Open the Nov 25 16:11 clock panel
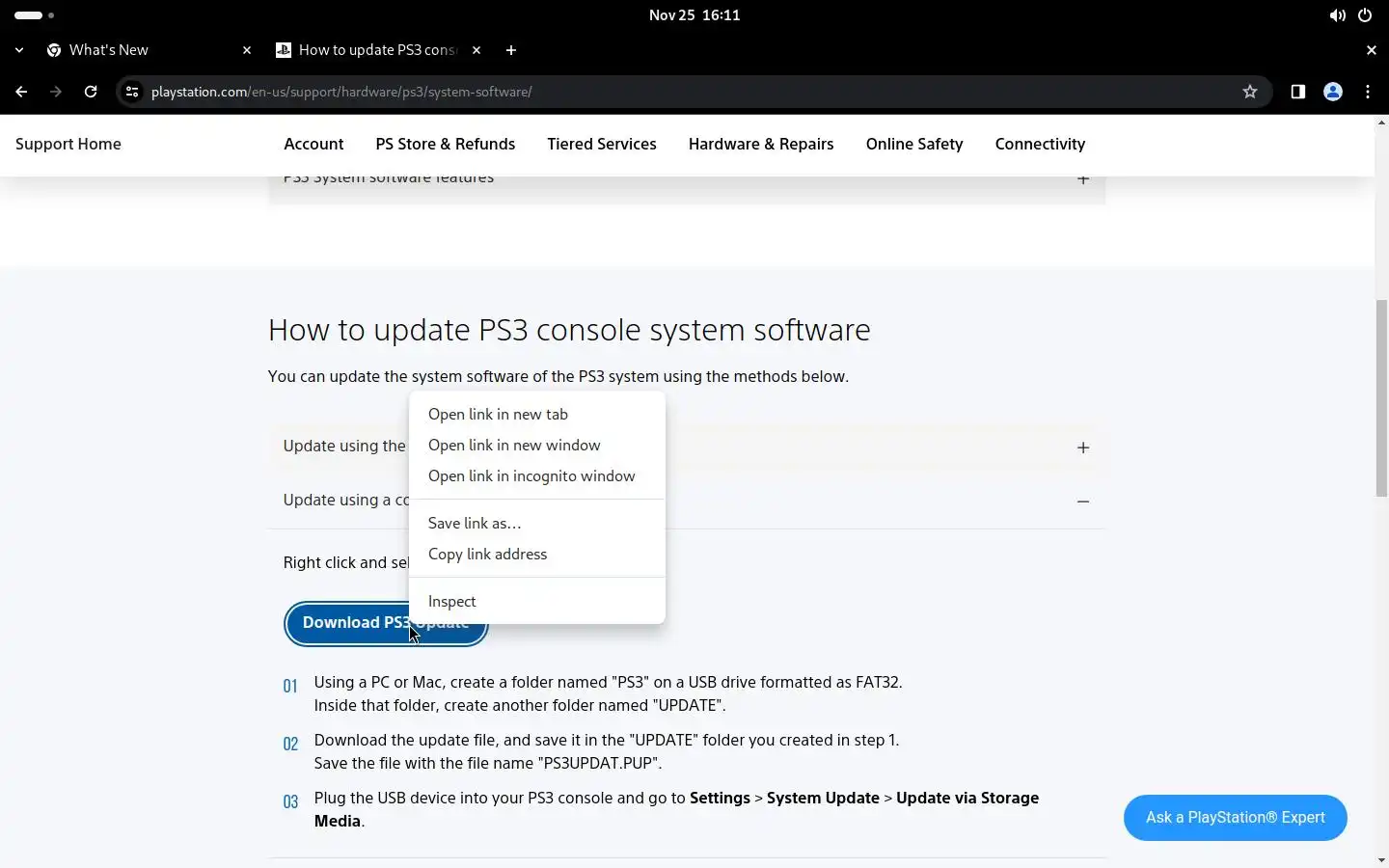 click(694, 15)
